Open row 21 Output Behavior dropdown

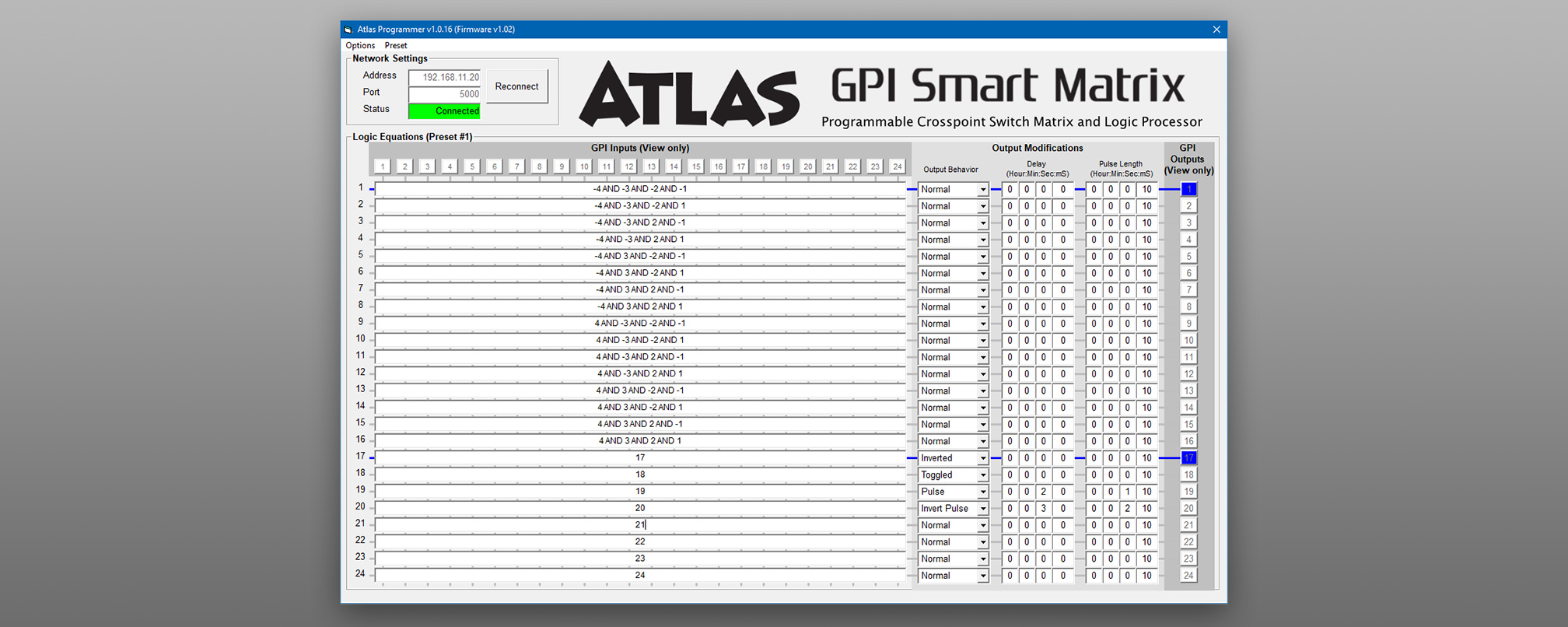pyautogui.click(x=953, y=525)
